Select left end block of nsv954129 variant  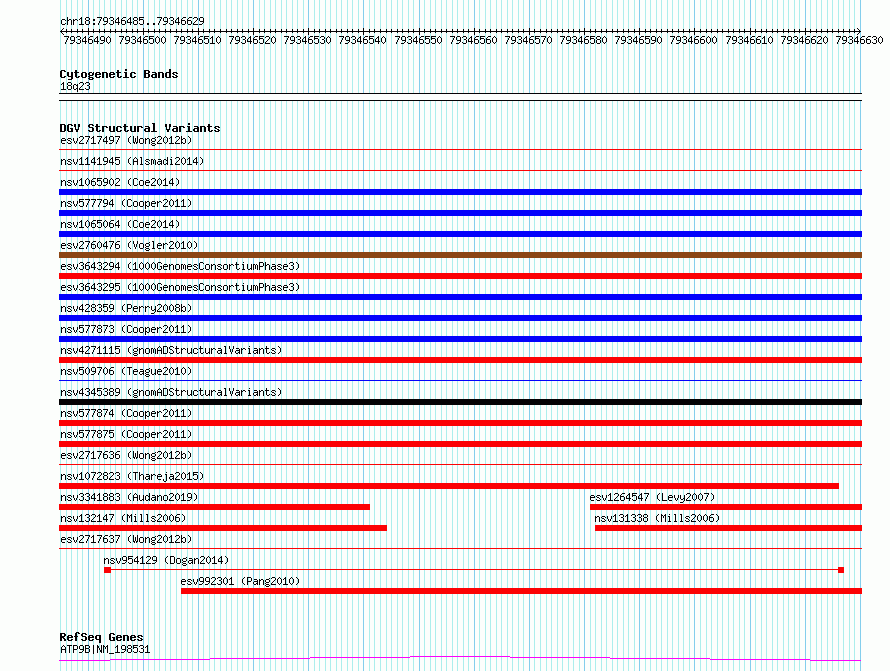tap(107, 570)
